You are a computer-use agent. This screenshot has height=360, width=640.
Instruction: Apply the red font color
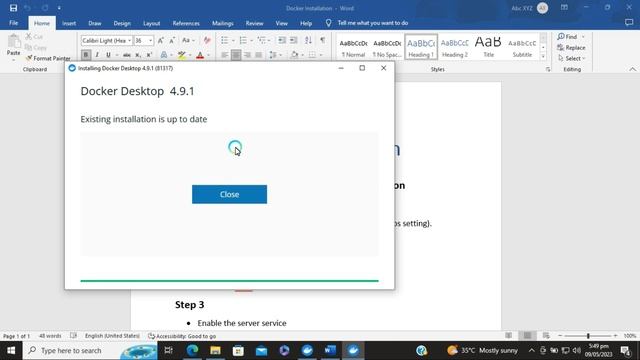click(200, 55)
